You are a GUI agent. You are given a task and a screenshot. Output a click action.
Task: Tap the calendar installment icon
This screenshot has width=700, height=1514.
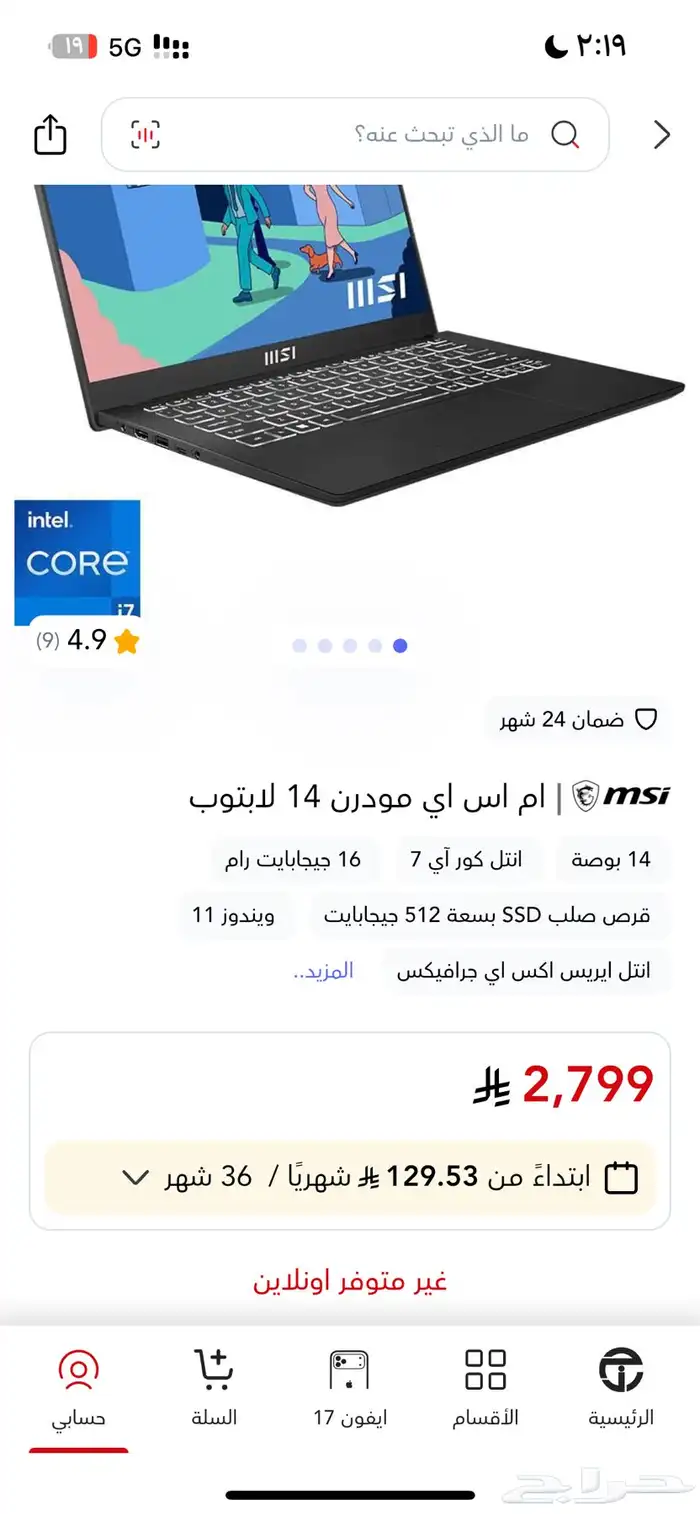[x=622, y=1177]
